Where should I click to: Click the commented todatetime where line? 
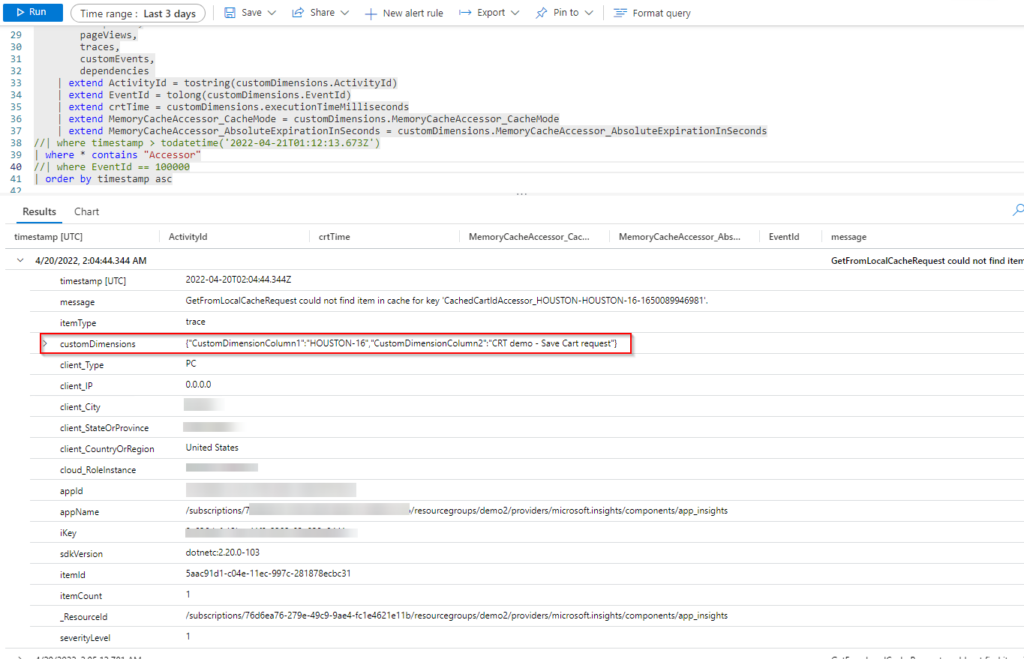(207, 143)
